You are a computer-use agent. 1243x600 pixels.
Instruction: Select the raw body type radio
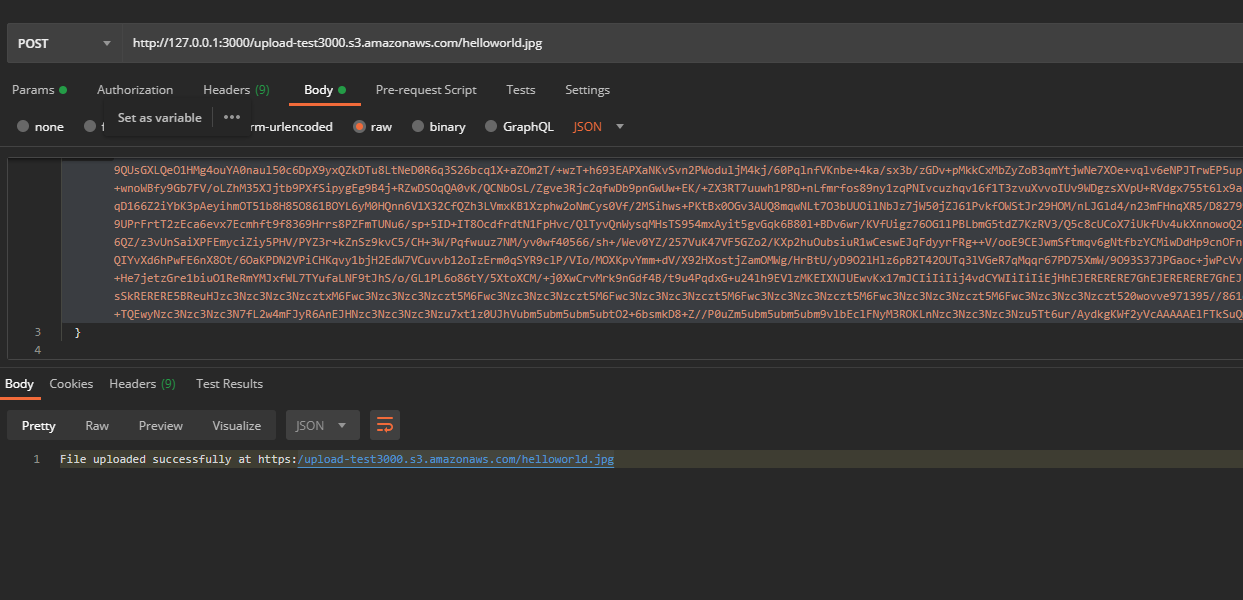[x=358, y=127]
